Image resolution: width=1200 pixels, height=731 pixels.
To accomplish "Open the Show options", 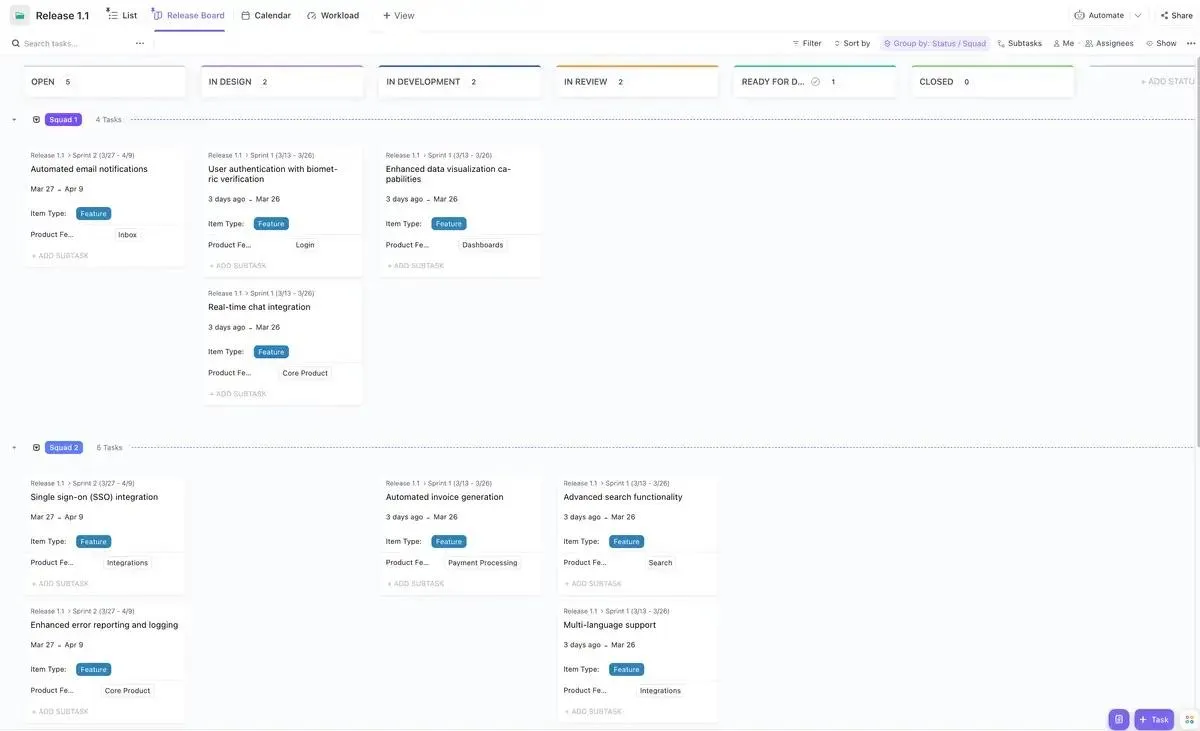I will (x=1161, y=43).
